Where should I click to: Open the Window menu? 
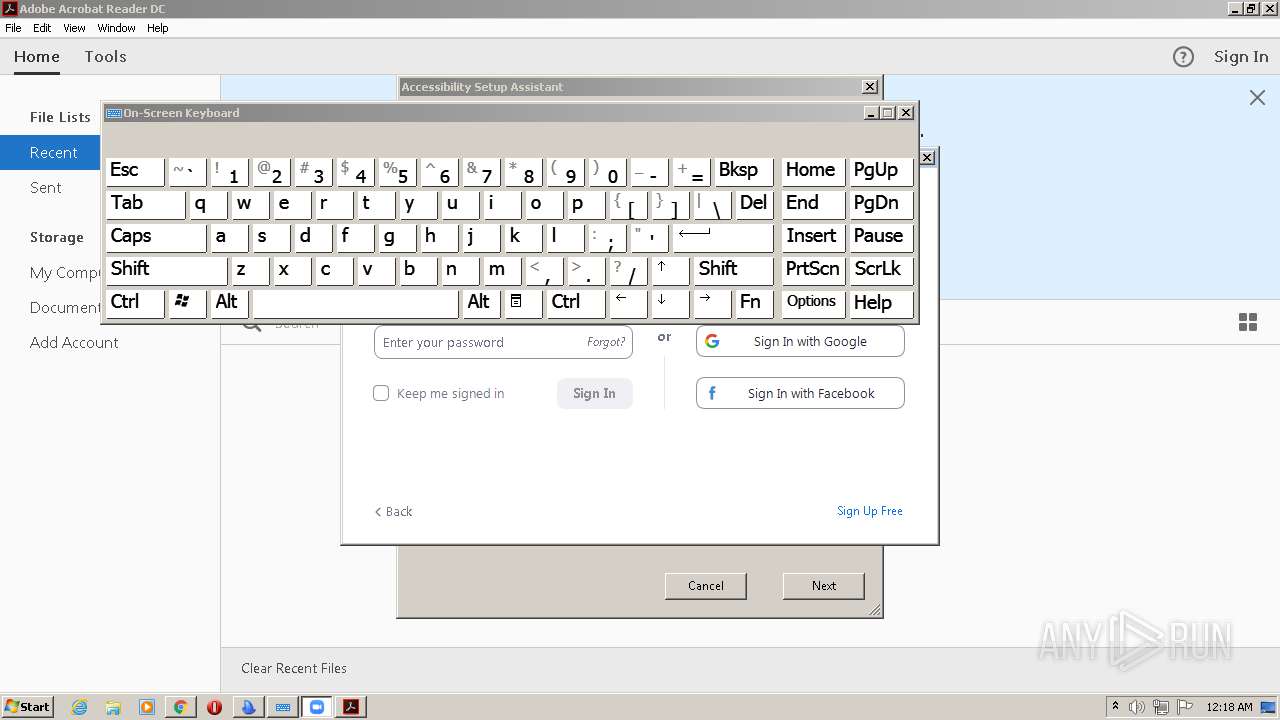click(x=117, y=28)
